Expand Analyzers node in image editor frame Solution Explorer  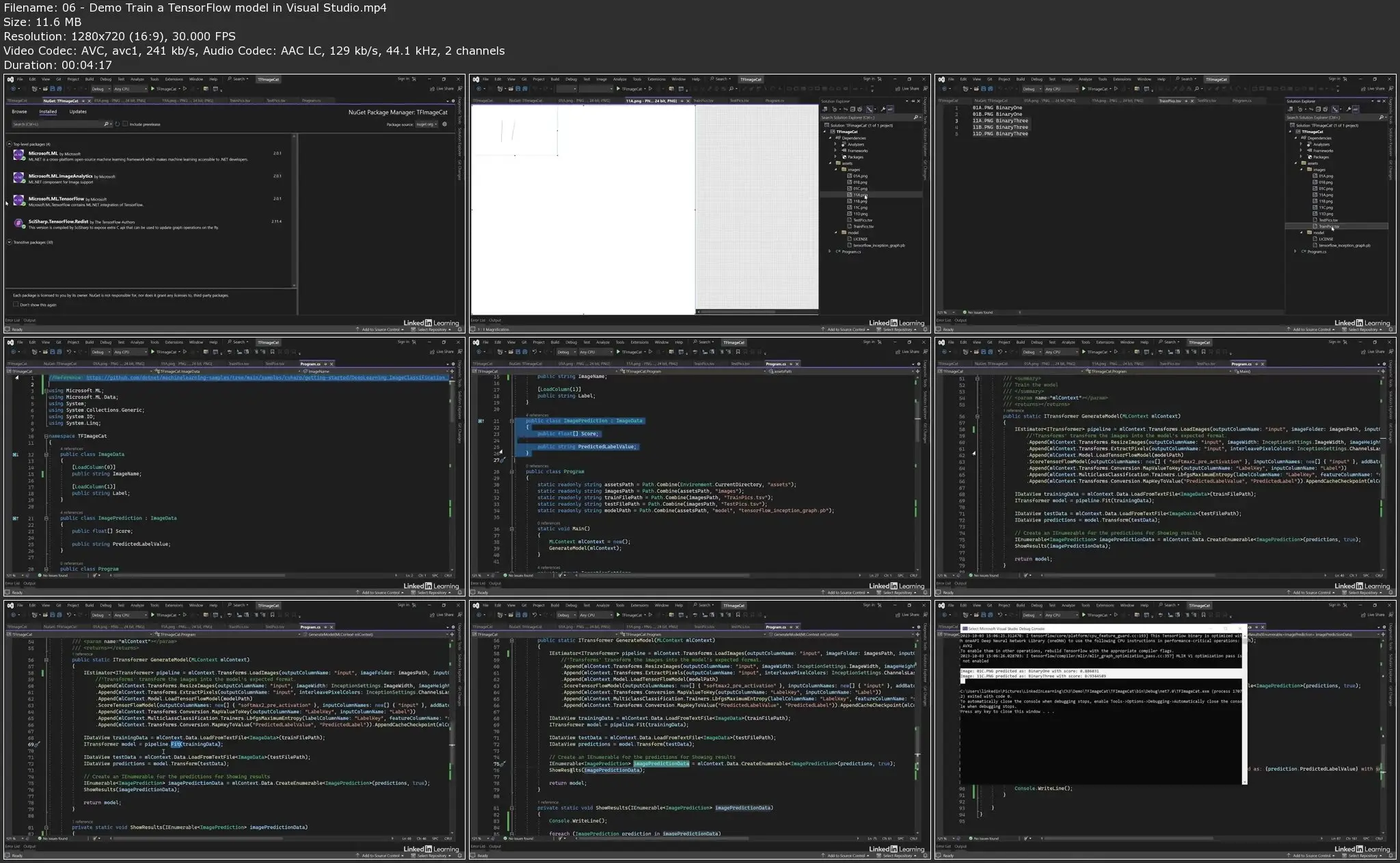tap(835, 144)
